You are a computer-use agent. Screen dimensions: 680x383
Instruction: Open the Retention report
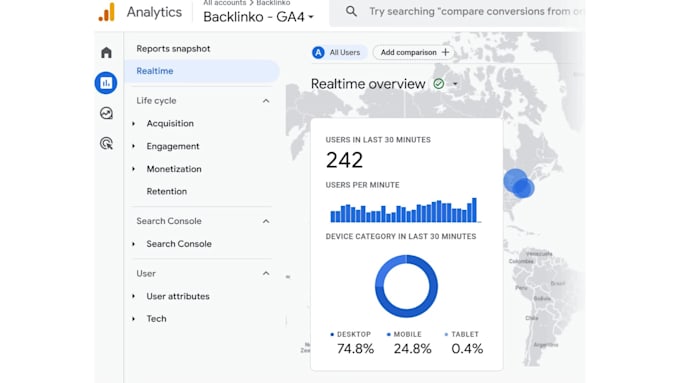click(167, 191)
